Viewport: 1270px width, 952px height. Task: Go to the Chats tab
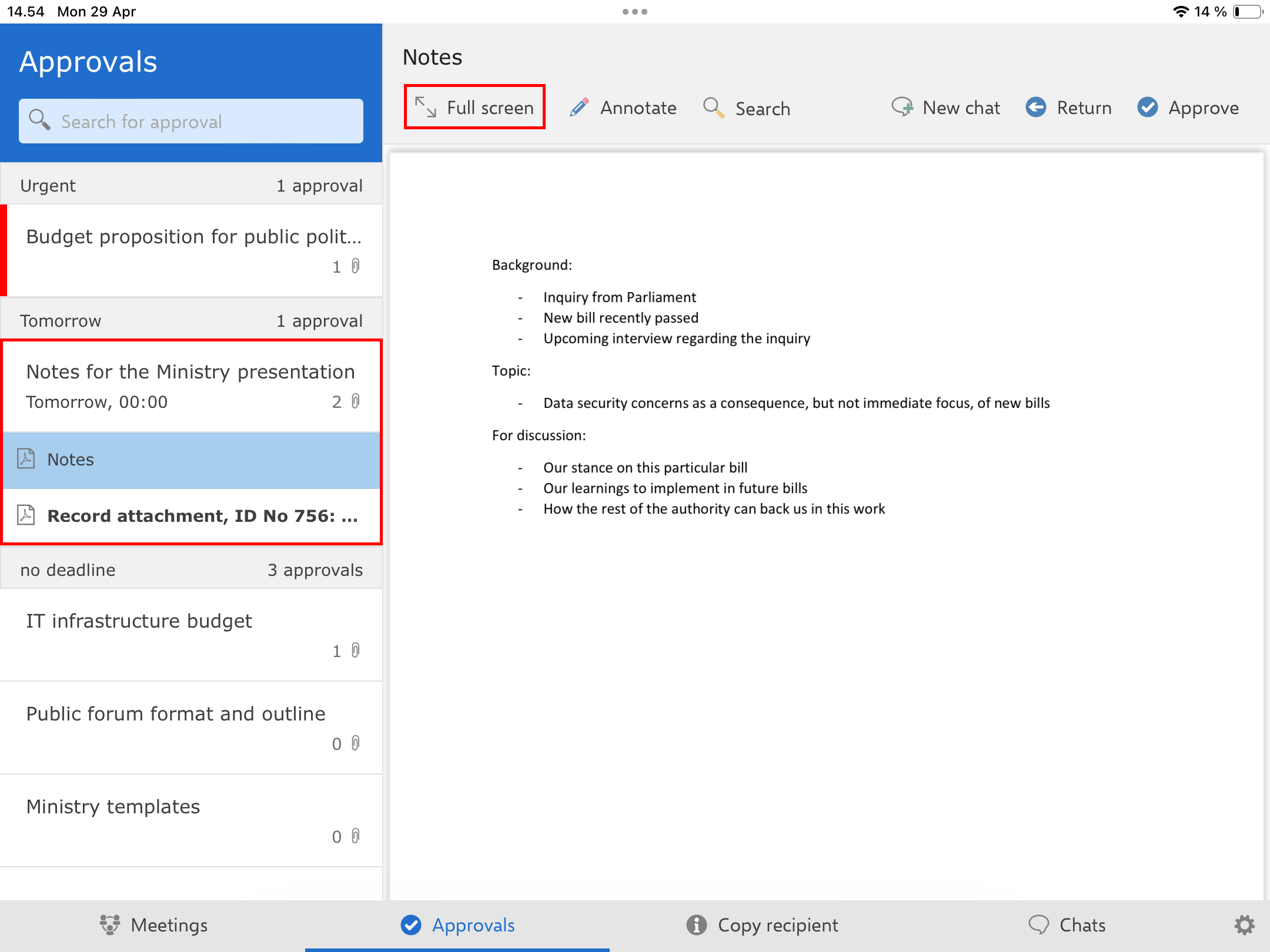pos(1067,925)
